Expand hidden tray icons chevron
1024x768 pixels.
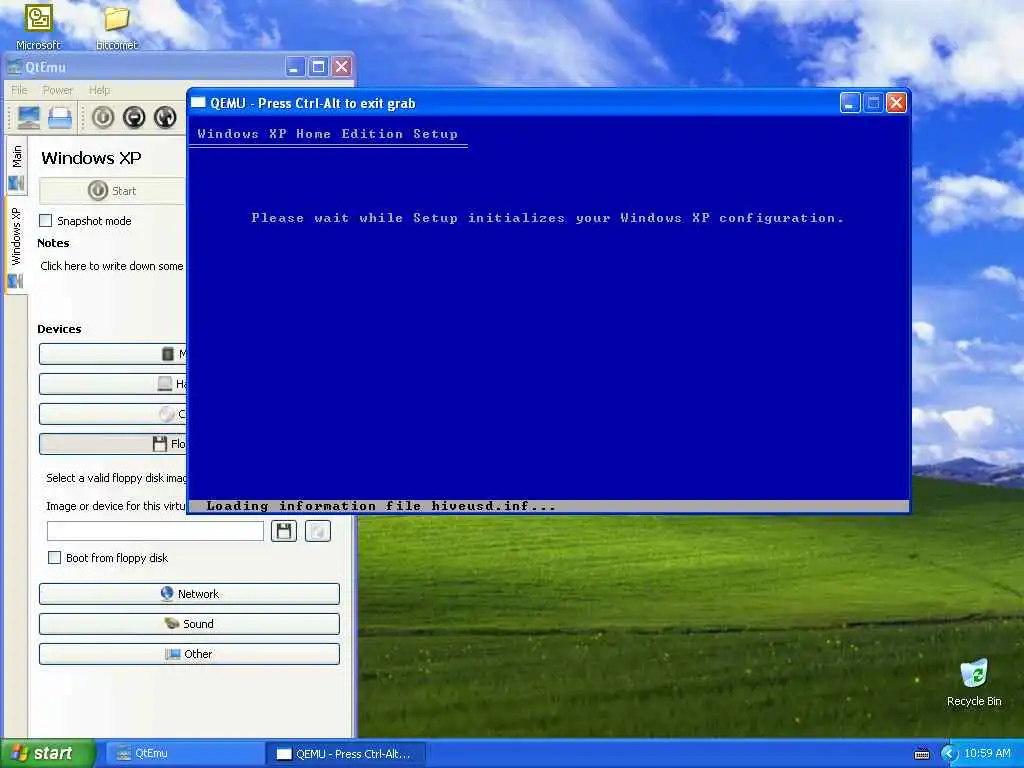click(x=950, y=754)
